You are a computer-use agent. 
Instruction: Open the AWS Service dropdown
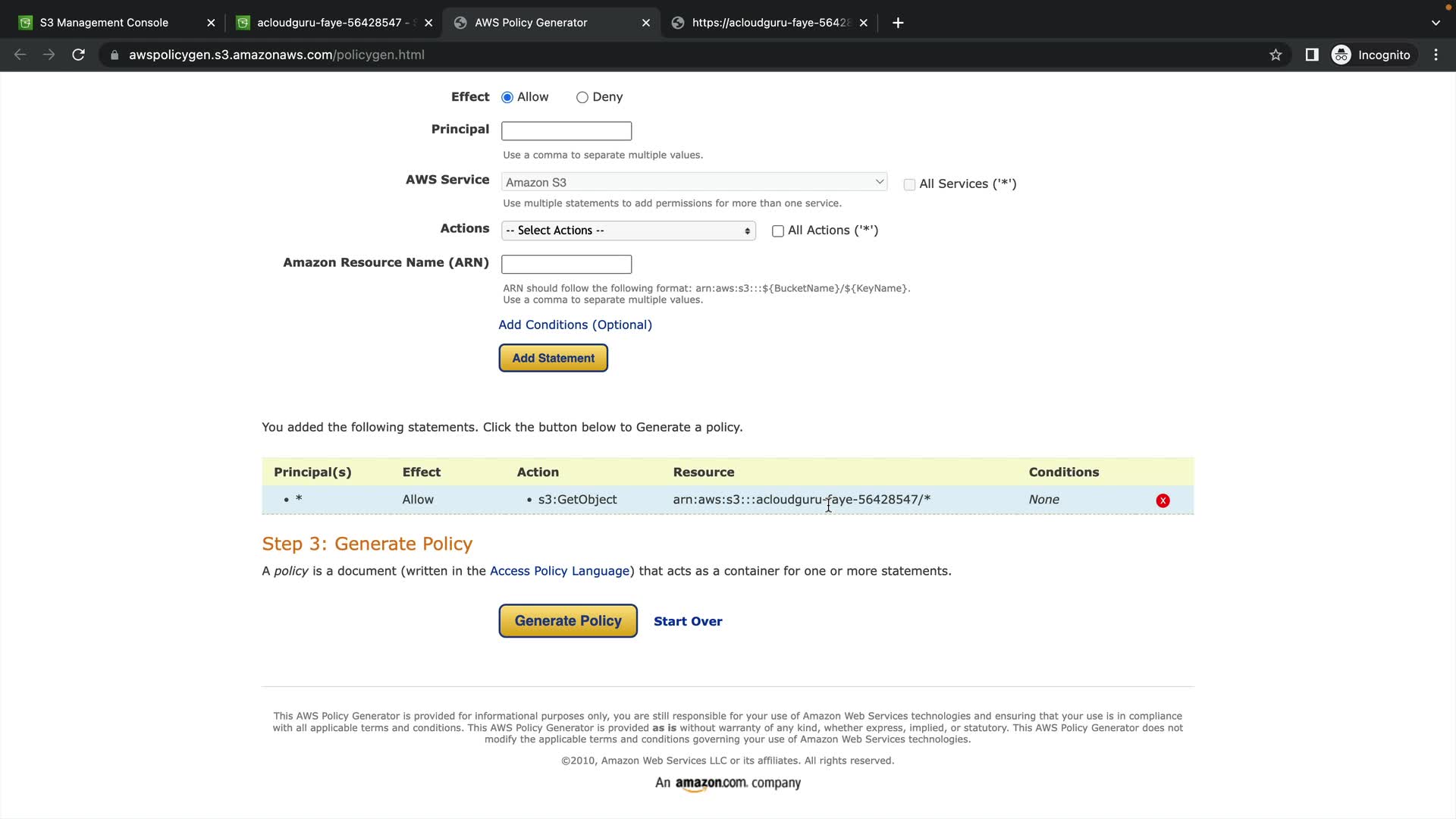coord(693,182)
